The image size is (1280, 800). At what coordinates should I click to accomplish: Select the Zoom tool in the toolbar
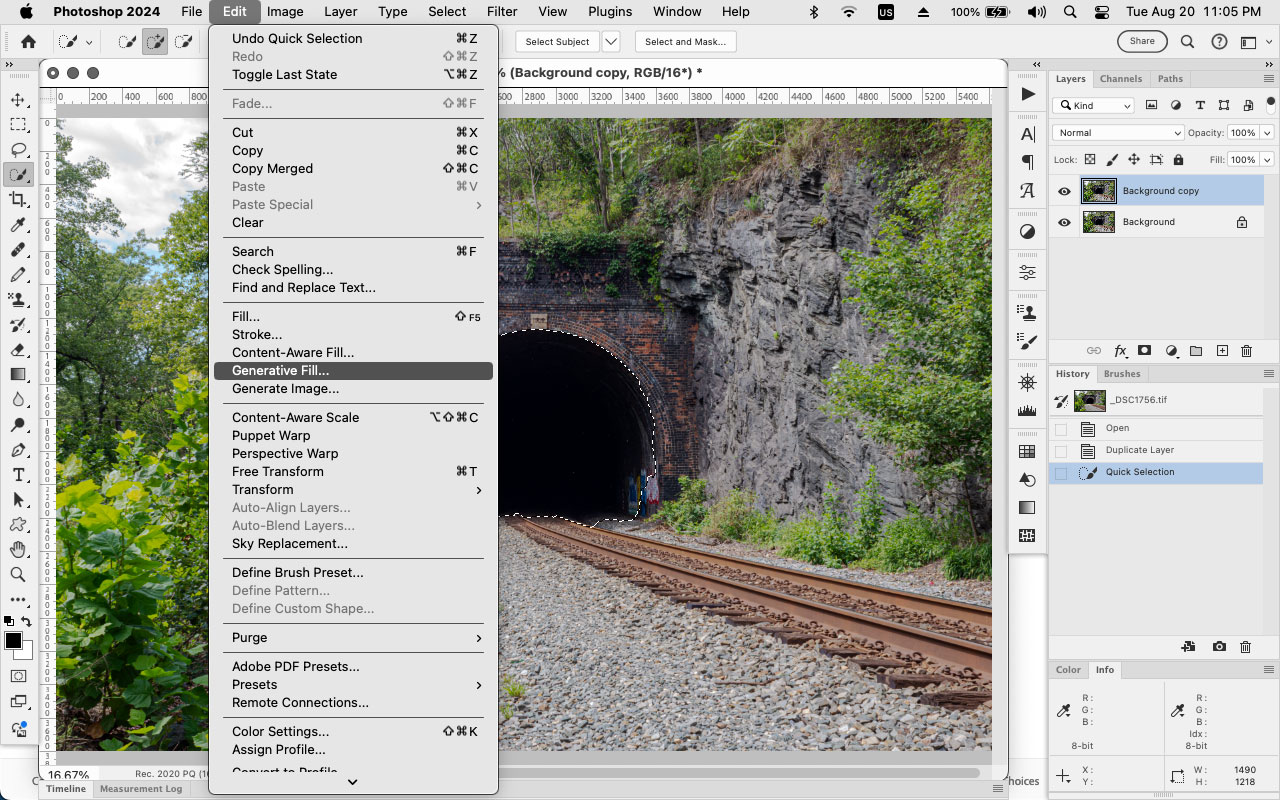[x=17, y=575]
